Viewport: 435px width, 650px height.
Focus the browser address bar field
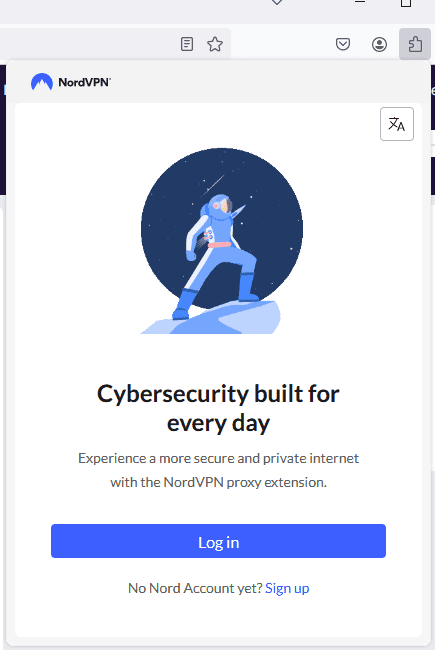click(x=87, y=44)
